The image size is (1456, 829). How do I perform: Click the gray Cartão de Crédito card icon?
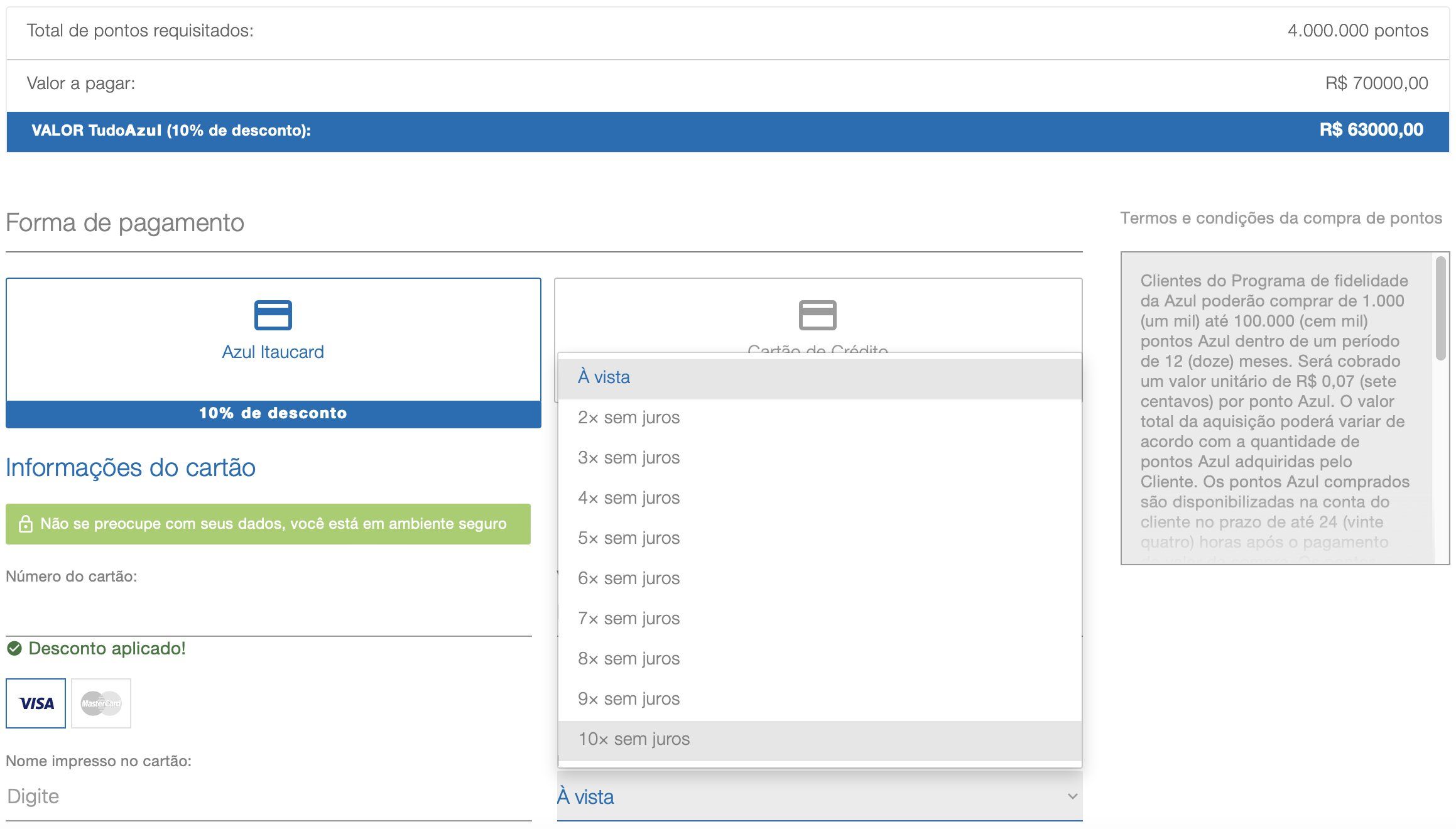click(817, 315)
